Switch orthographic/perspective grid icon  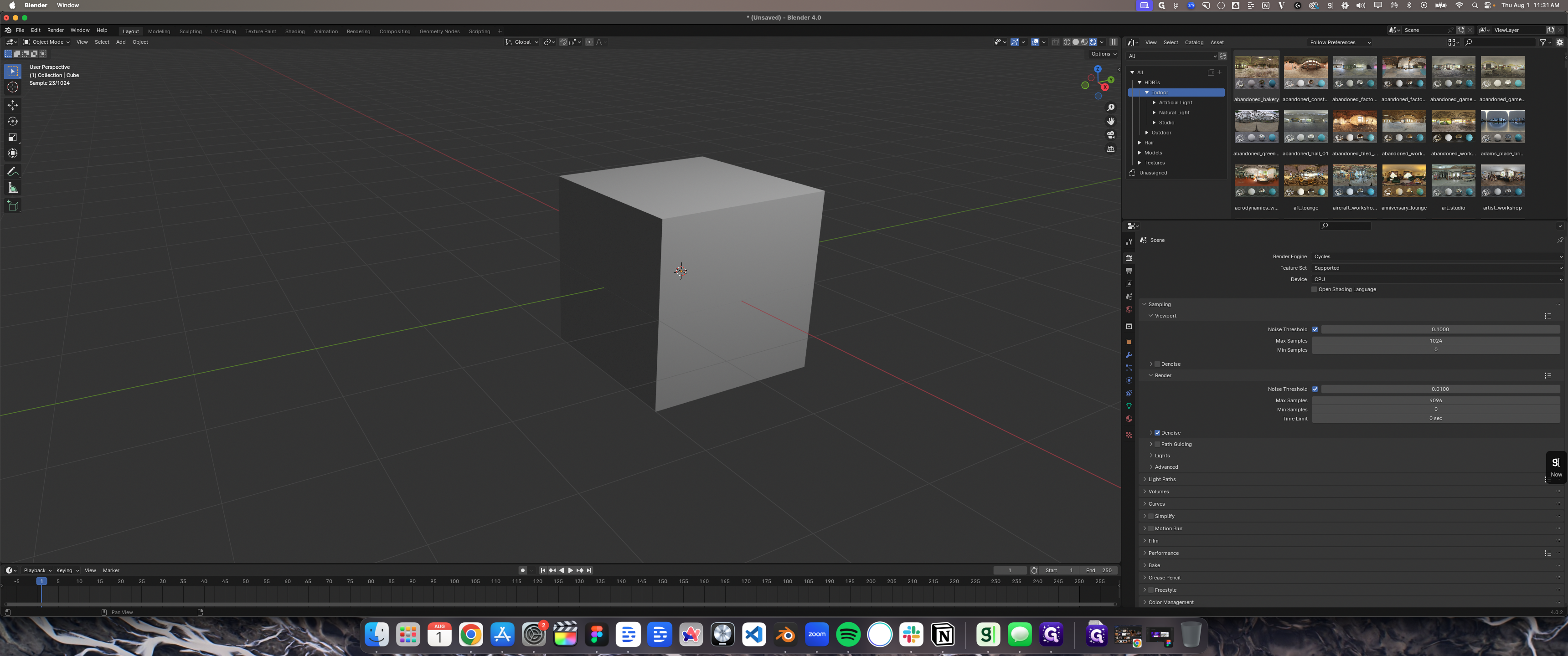1111,149
